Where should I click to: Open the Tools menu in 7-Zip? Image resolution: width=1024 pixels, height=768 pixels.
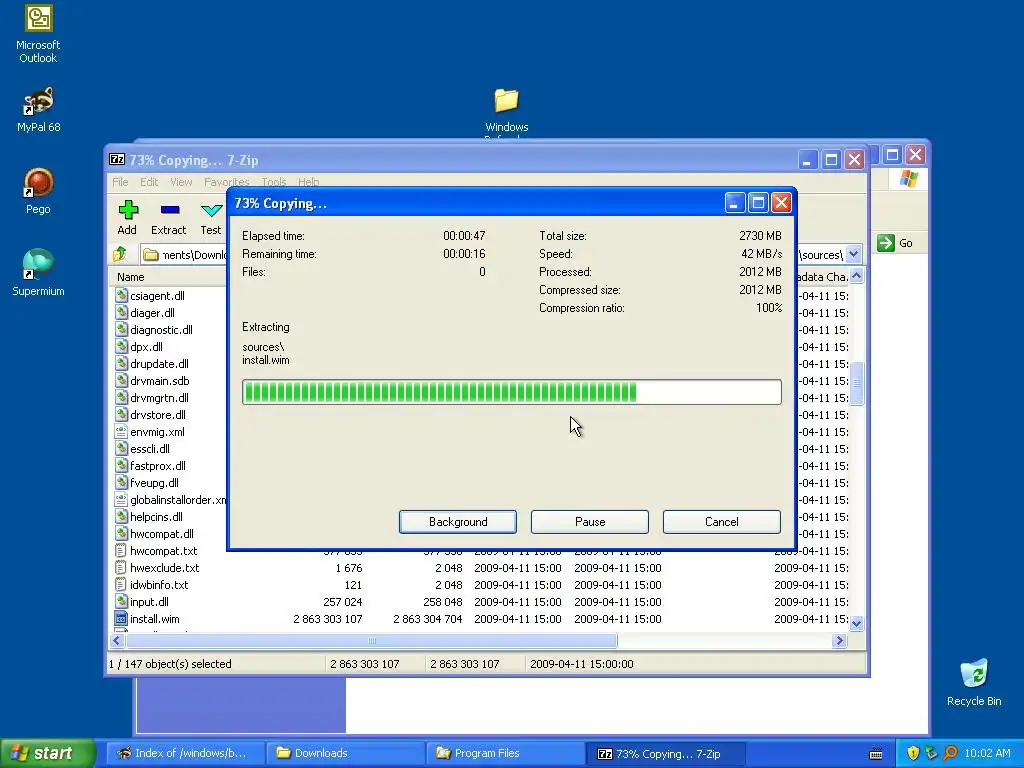click(274, 182)
